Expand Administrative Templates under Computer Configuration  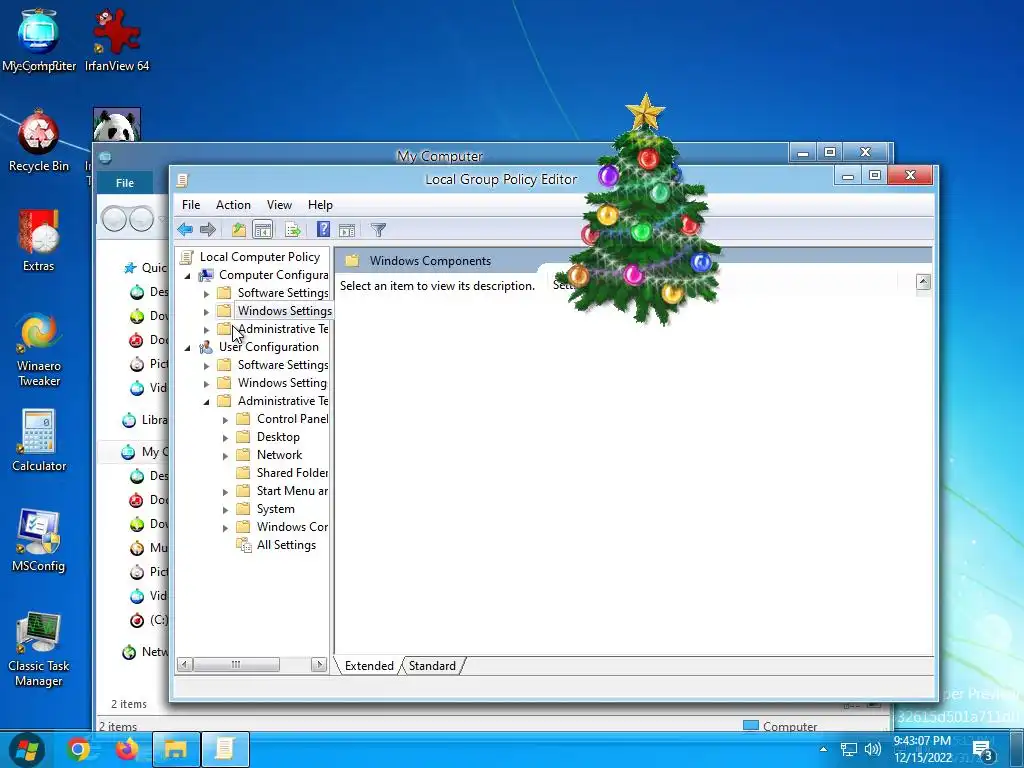click(206, 329)
